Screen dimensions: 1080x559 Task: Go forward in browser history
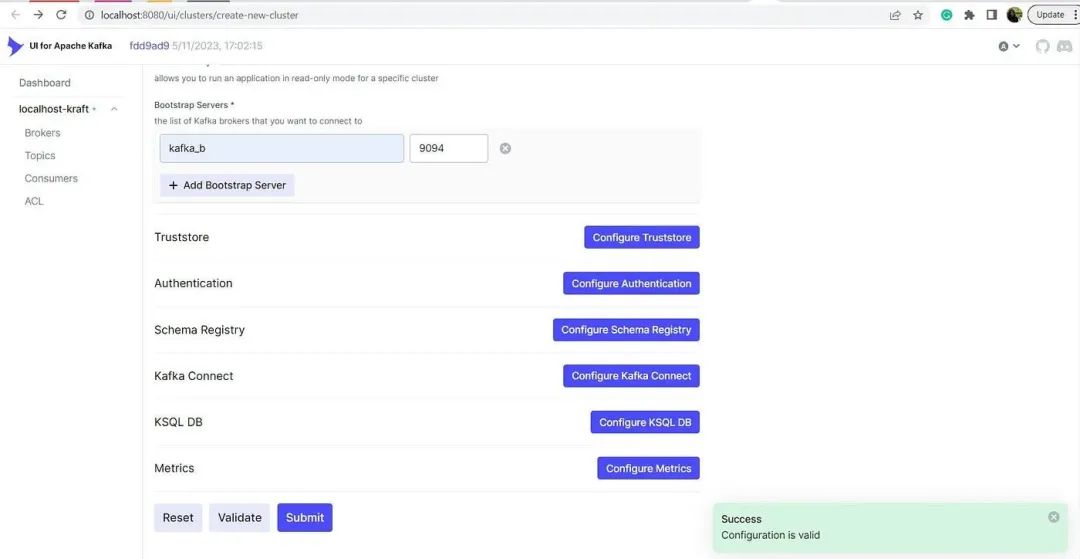point(38,14)
